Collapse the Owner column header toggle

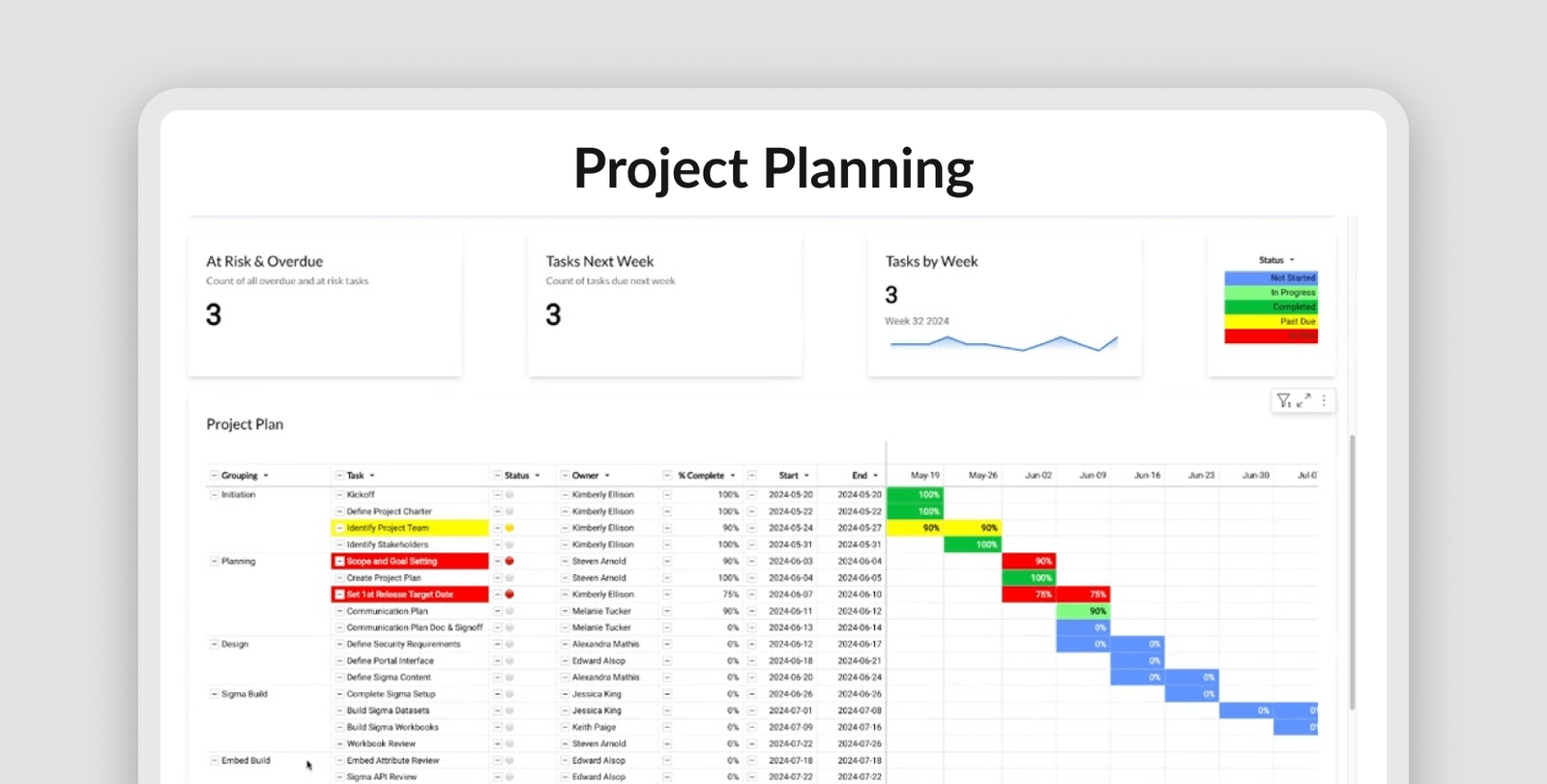coord(565,476)
